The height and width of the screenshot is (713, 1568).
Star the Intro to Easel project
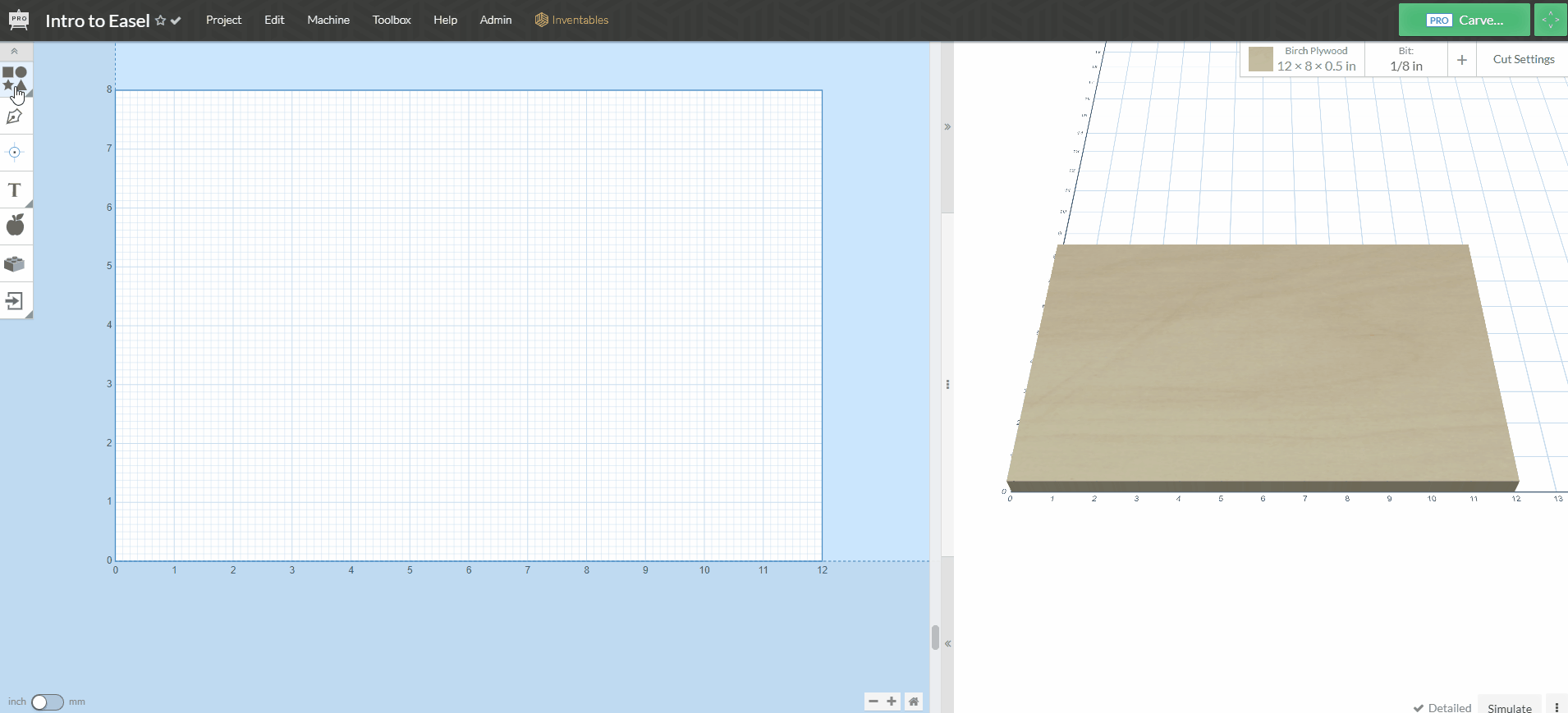(x=161, y=21)
